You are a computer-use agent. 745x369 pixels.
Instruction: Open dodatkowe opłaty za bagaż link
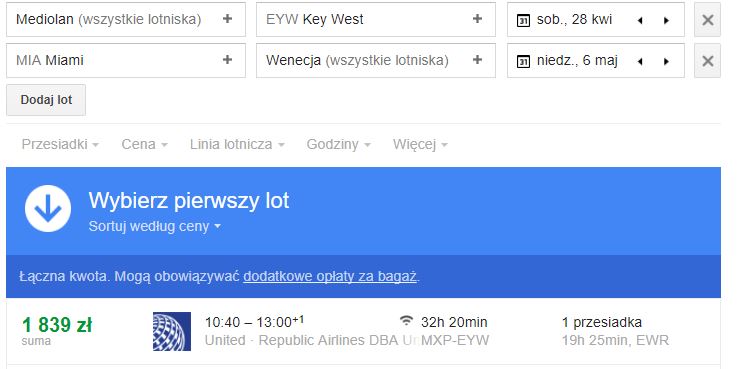330,276
